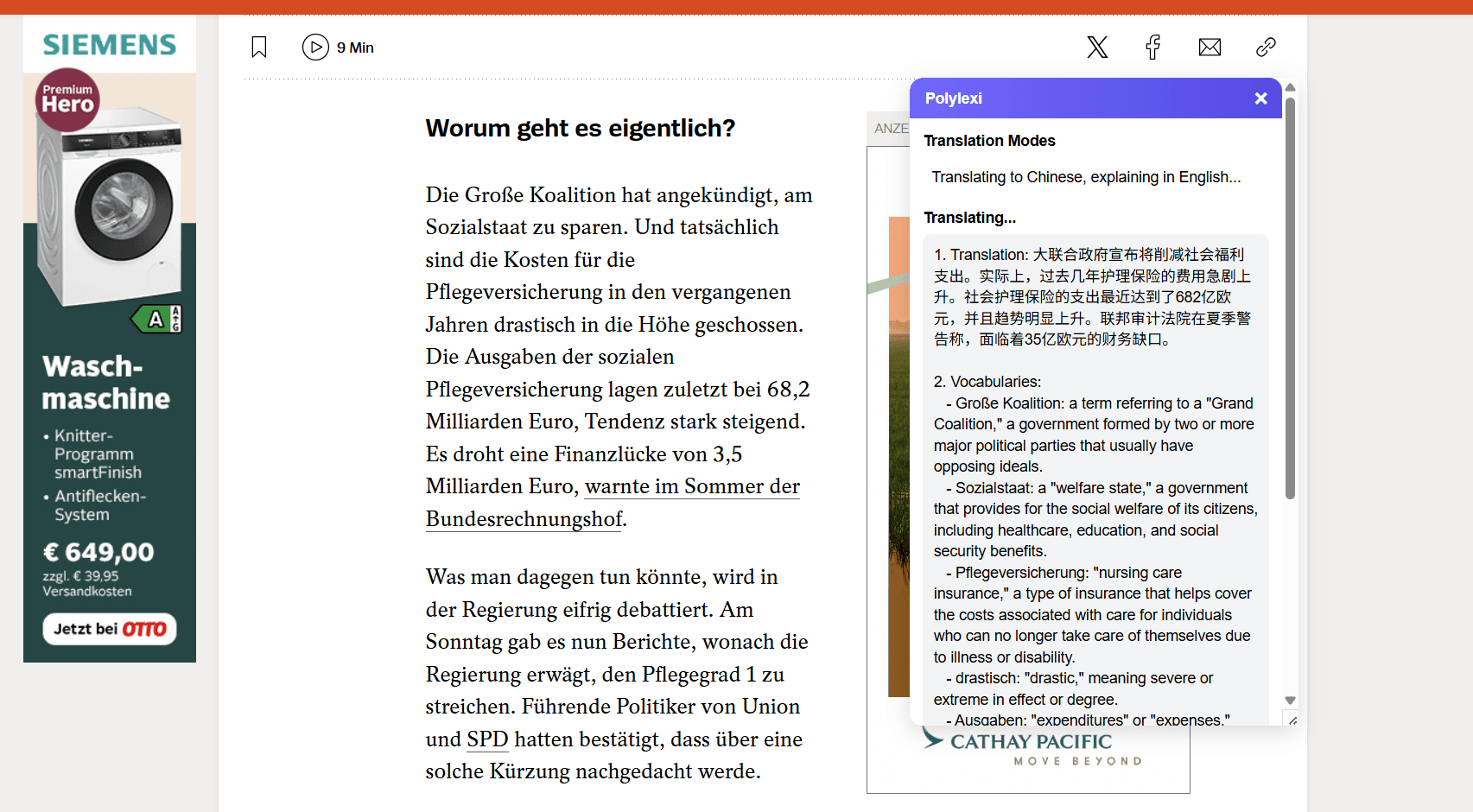Image resolution: width=1473 pixels, height=812 pixels.
Task: Click the SIEMENS logo in the sidebar ad
Action: [x=109, y=44]
